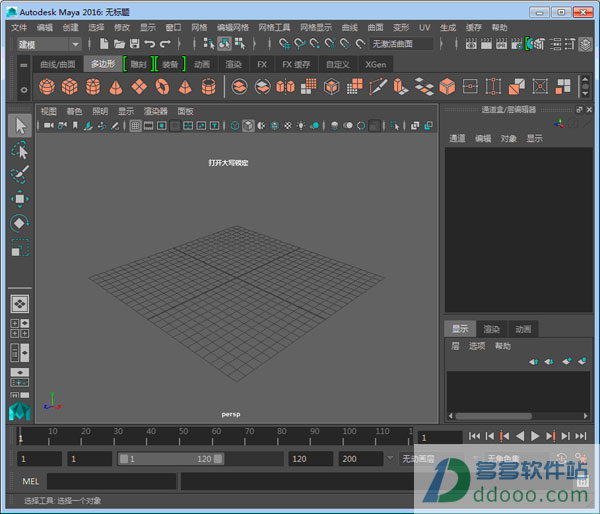Screen dimensions: 600x514
Task: Toggle textured display checker icon
Action: (x=288, y=126)
